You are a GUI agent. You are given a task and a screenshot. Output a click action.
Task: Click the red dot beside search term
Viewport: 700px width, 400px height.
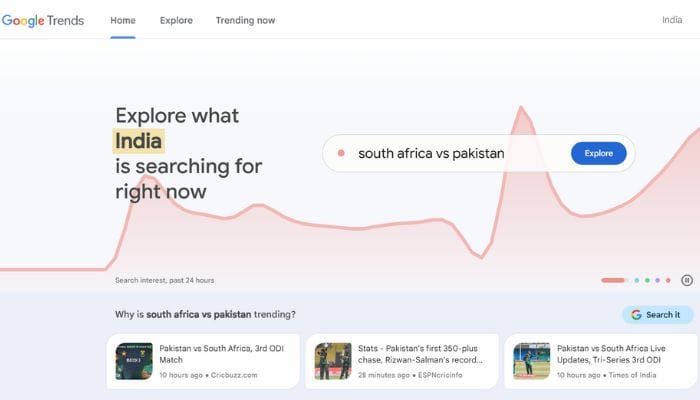pos(341,153)
